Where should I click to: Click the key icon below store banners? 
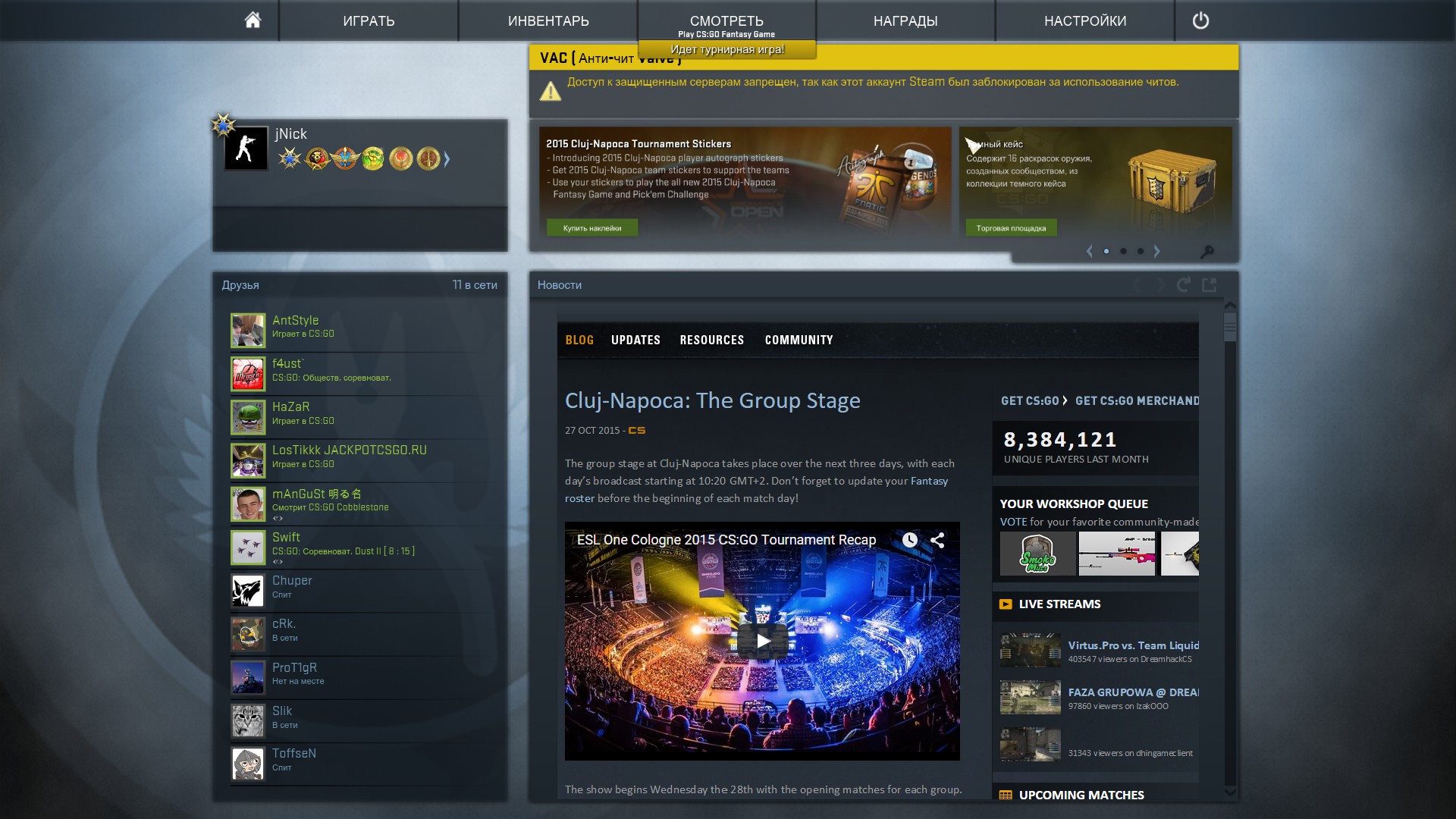tap(1207, 251)
